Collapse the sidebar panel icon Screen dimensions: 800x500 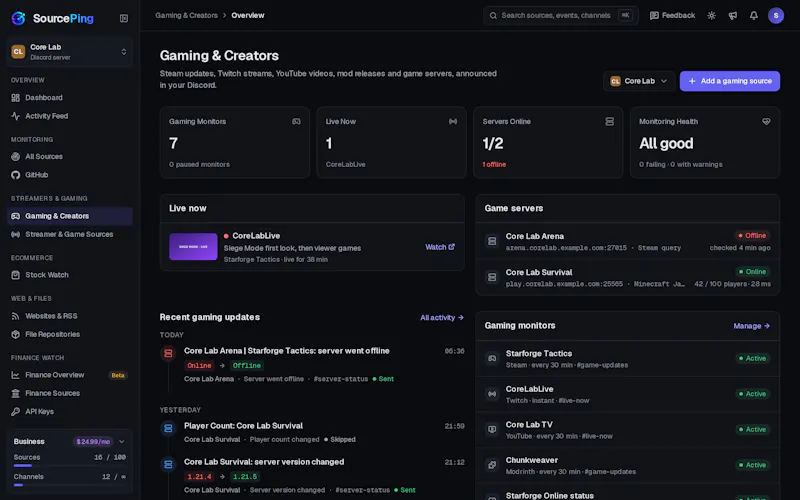point(123,18)
